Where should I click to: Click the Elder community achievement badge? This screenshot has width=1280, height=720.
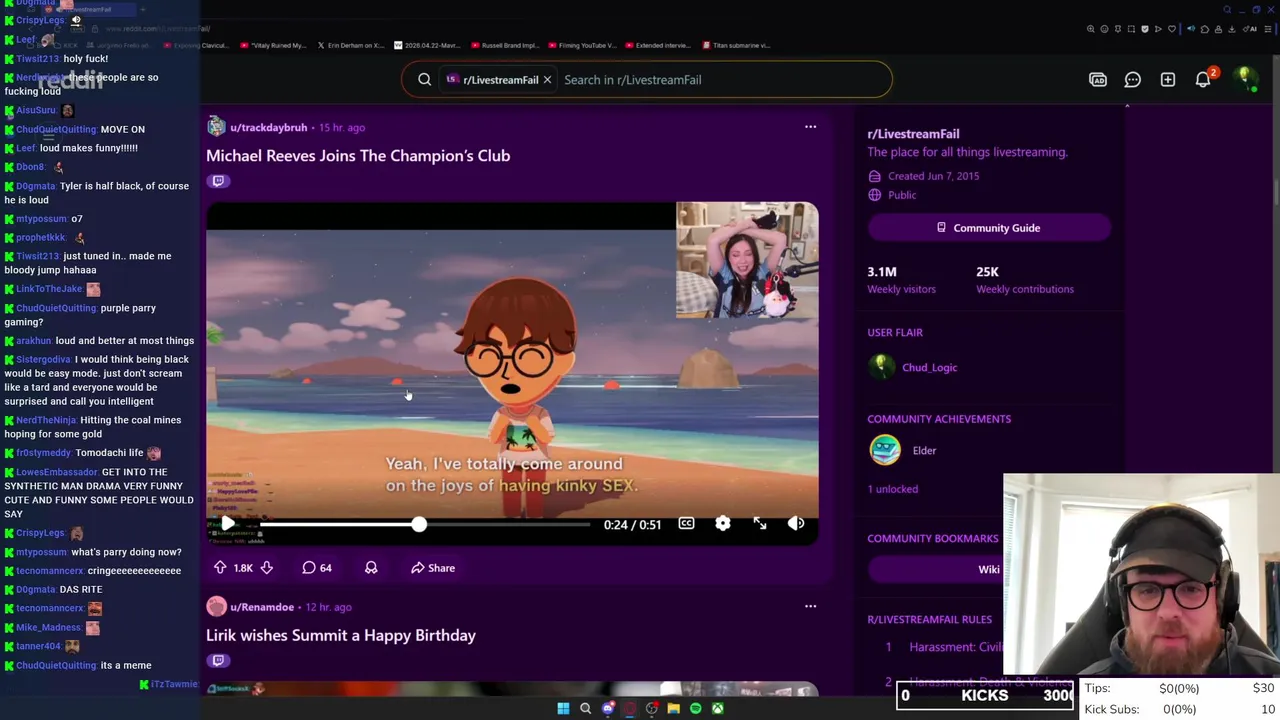[885, 450]
